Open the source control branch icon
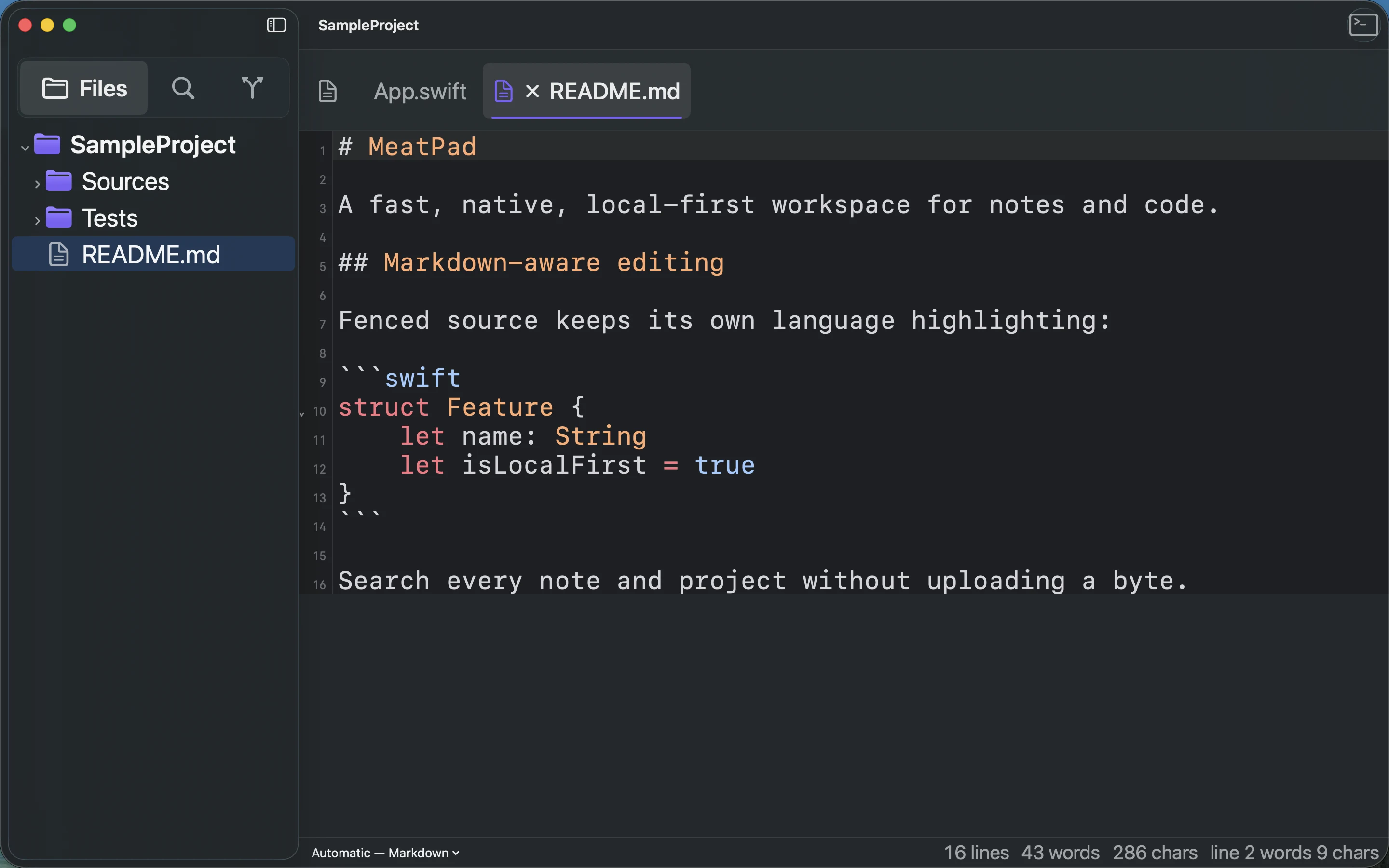This screenshot has height=868, width=1389. (x=252, y=88)
